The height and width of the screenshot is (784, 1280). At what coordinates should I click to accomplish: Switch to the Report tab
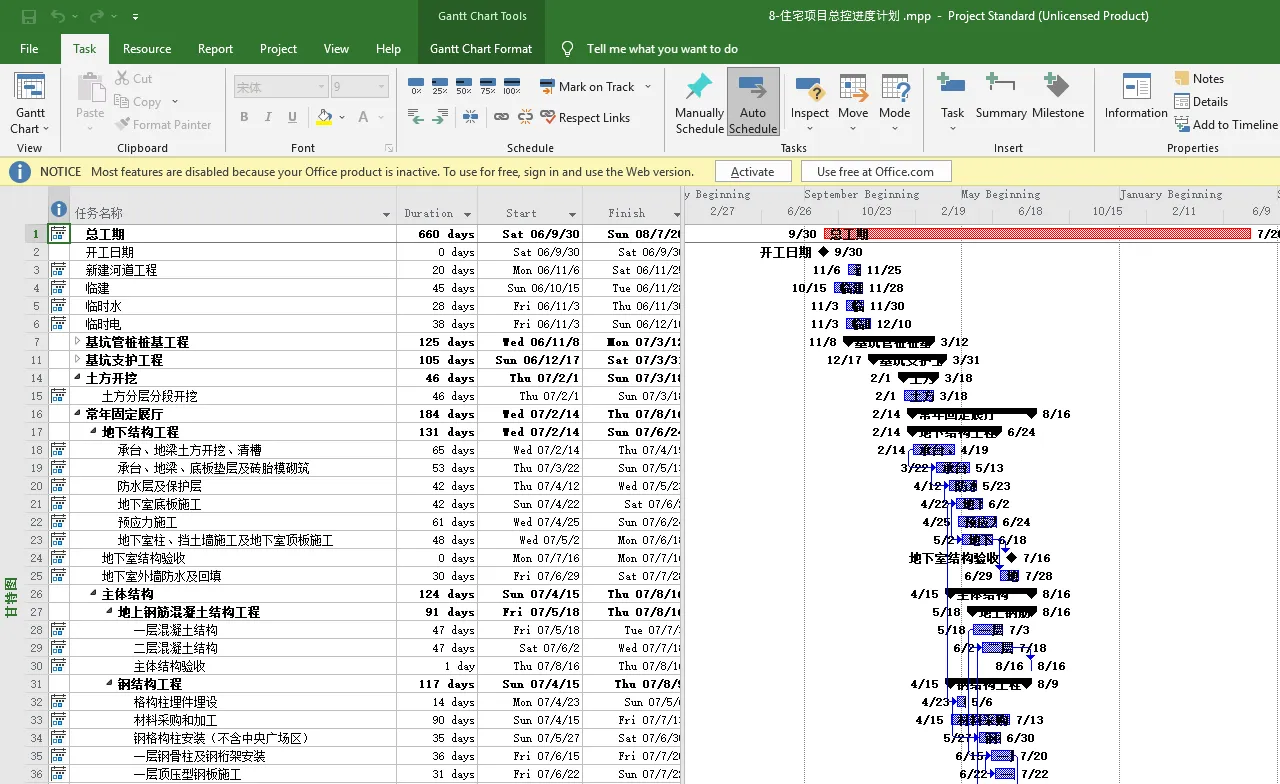tap(215, 49)
